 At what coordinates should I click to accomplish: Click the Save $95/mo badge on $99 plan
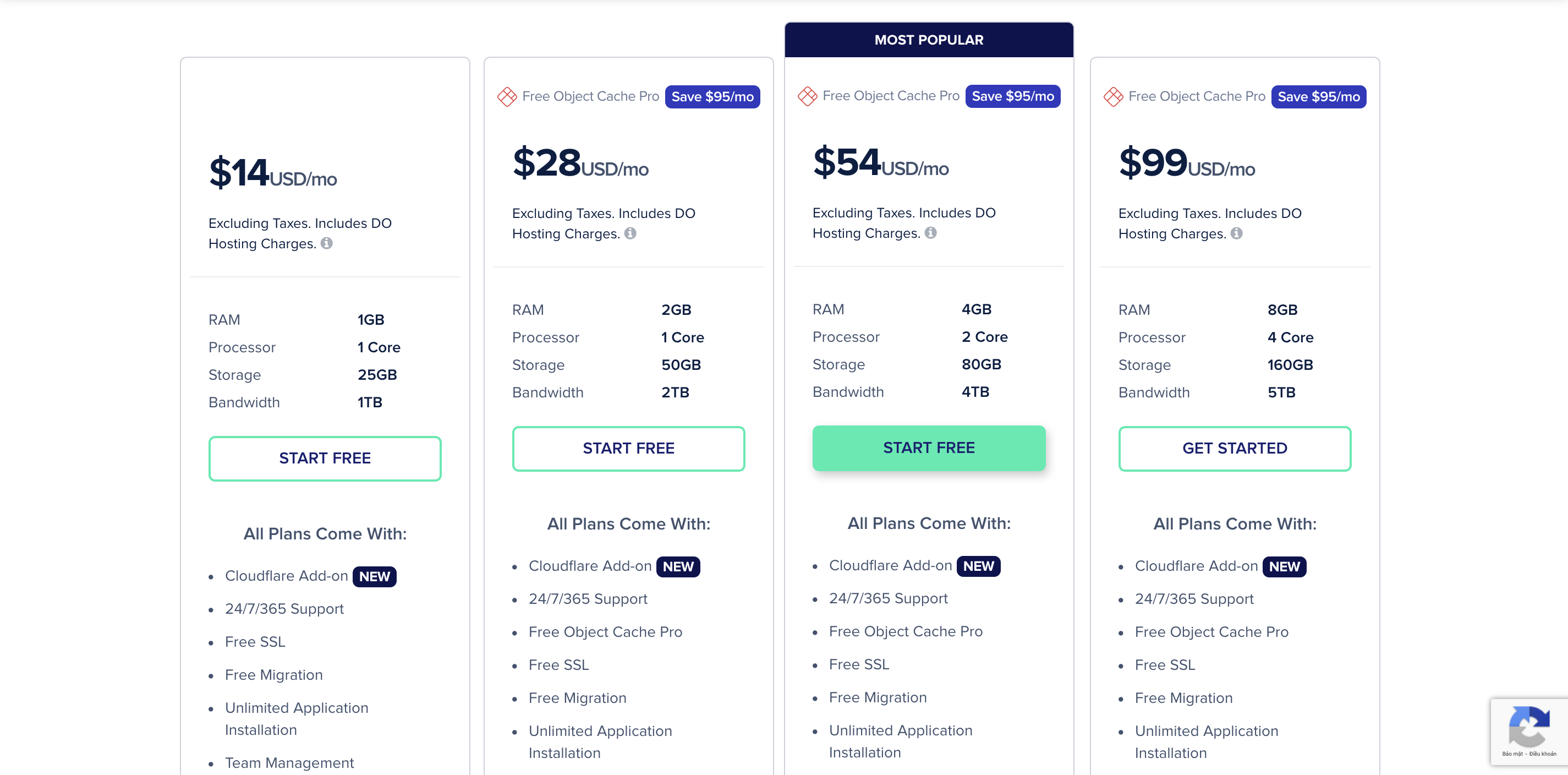1318,96
